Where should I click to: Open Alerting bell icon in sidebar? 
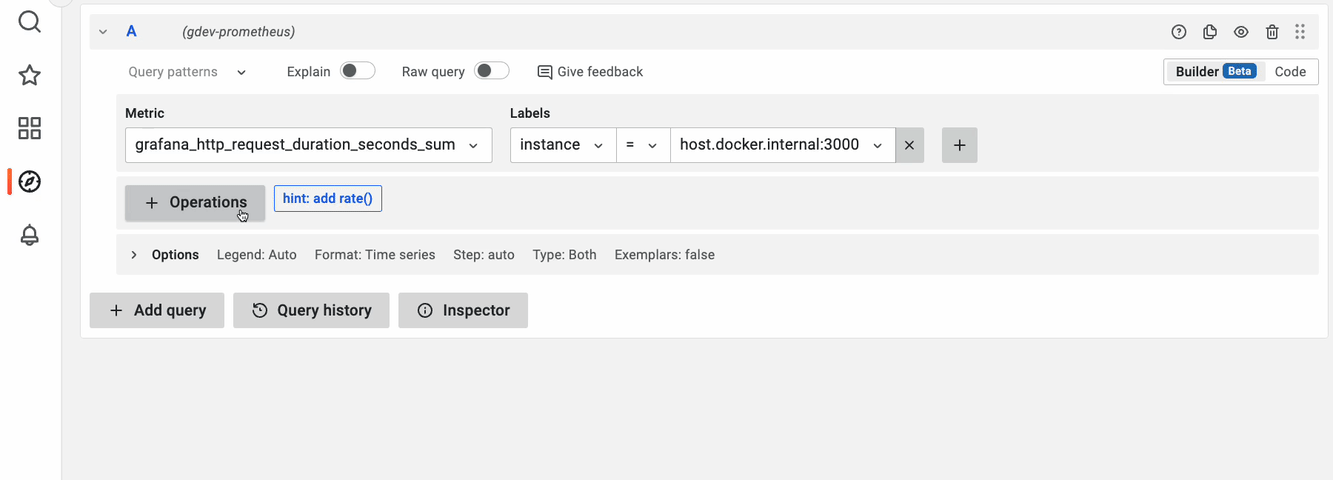(x=30, y=235)
